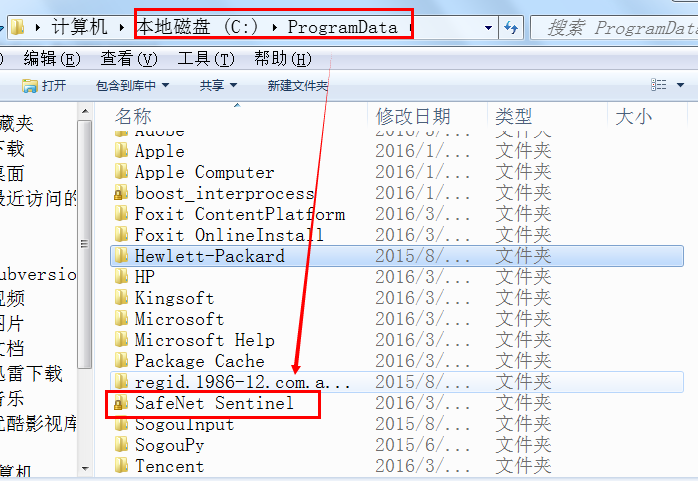Image resolution: width=698 pixels, height=481 pixels.
Task: Click the 搜索 ProgramData search field
Action: coord(616,28)
